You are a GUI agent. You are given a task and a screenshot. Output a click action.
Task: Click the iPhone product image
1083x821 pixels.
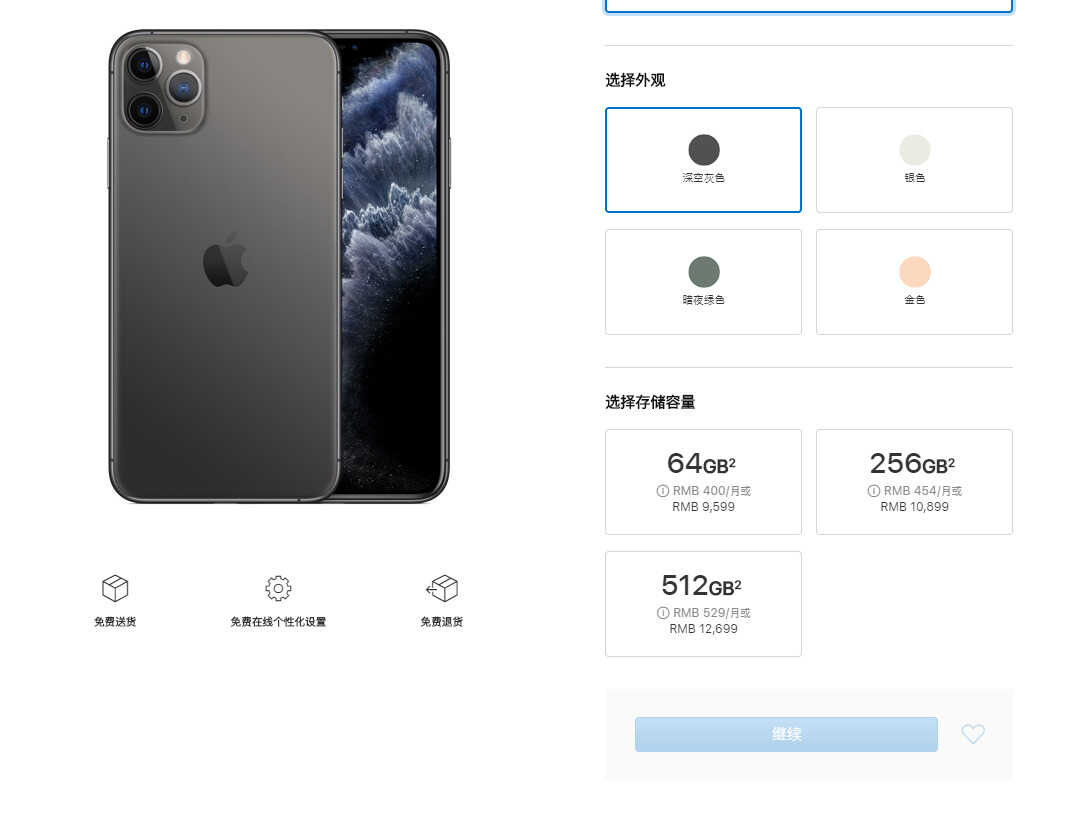coord(279,267)
